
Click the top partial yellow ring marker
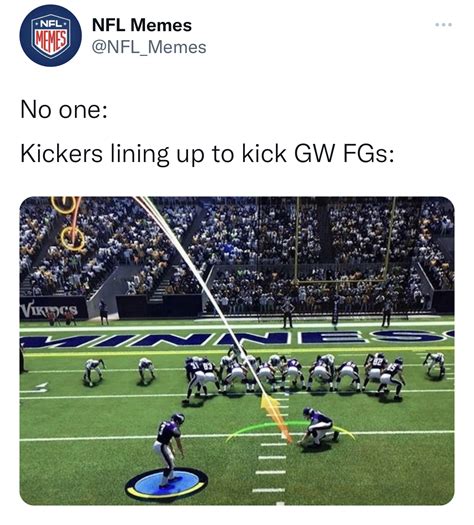(63, 205)
